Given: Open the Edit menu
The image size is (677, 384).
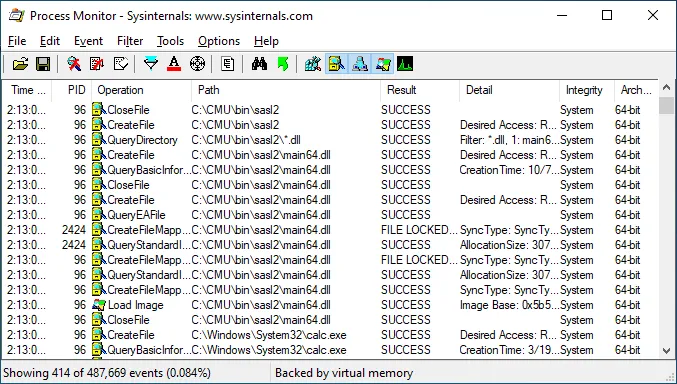Looking at the screenshot, I should pos(50,41).
